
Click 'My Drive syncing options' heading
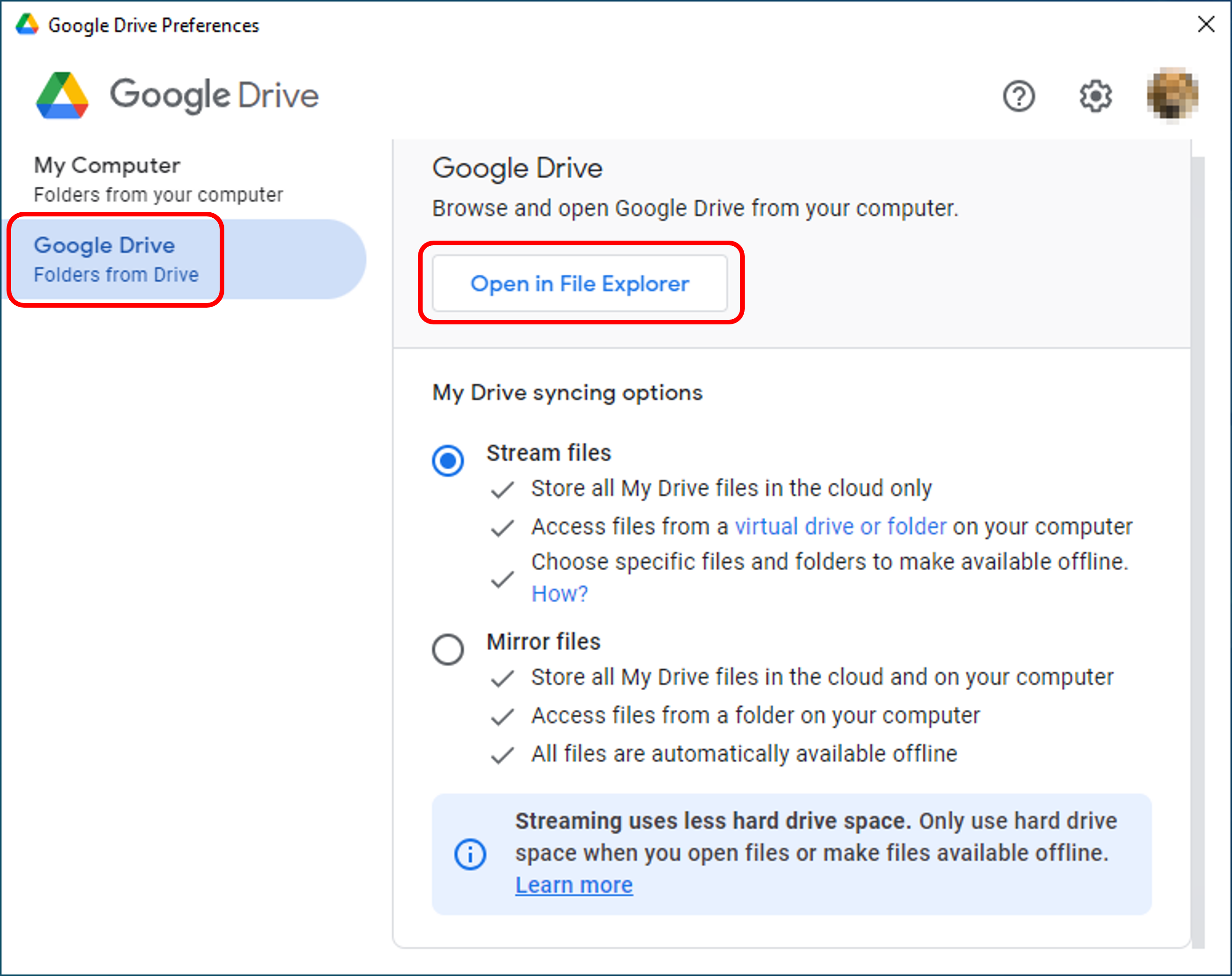coord(567,392)
